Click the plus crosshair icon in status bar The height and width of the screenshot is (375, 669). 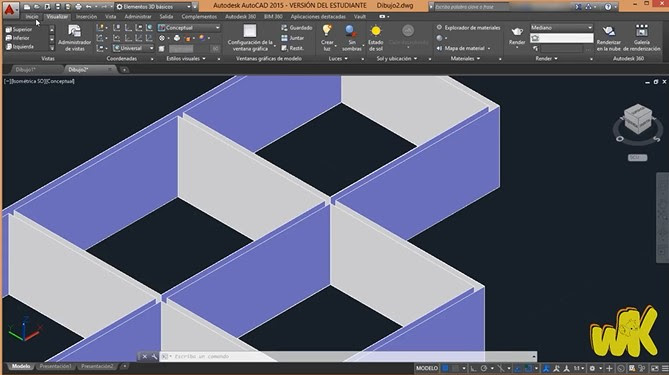pyautogui.click(x=609, y=368)
